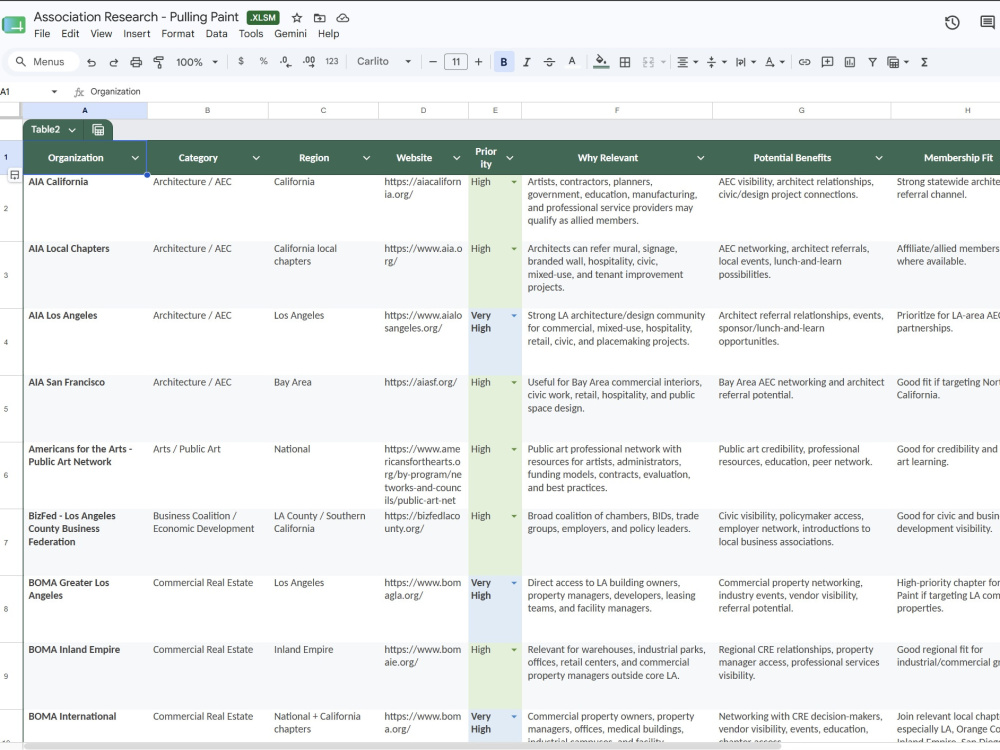The image size is (1000, 750).
Task: Open the fill color picker
Action: tap(601, 62)
